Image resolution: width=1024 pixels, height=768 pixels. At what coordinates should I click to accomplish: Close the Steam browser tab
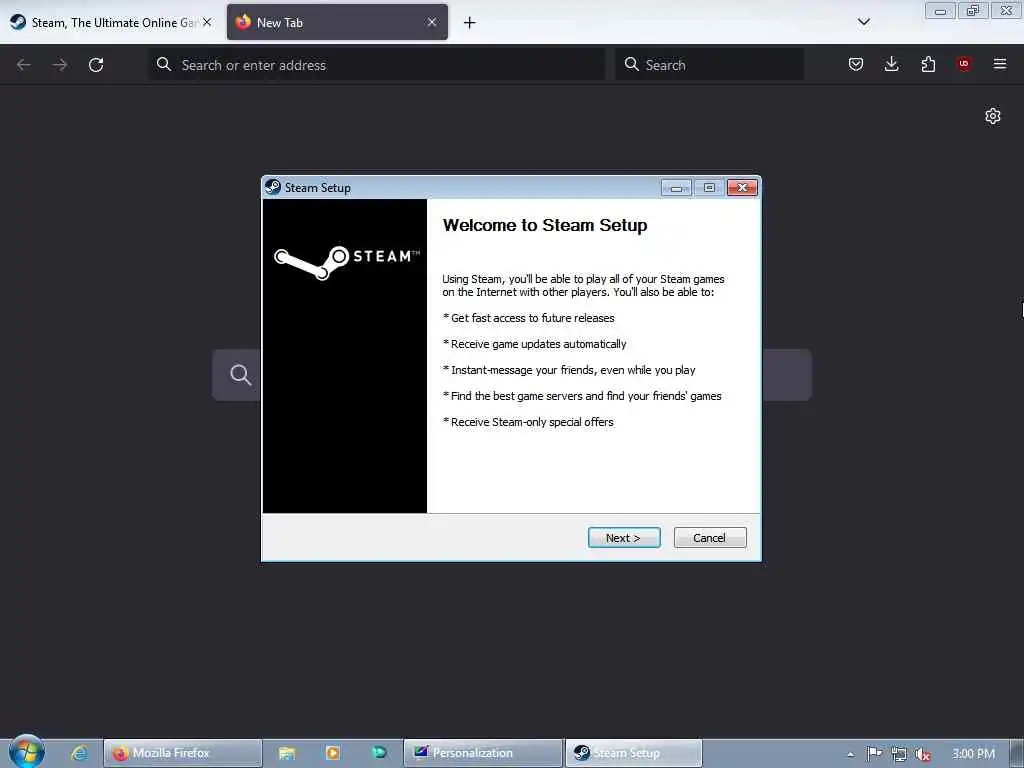(207, 22)
